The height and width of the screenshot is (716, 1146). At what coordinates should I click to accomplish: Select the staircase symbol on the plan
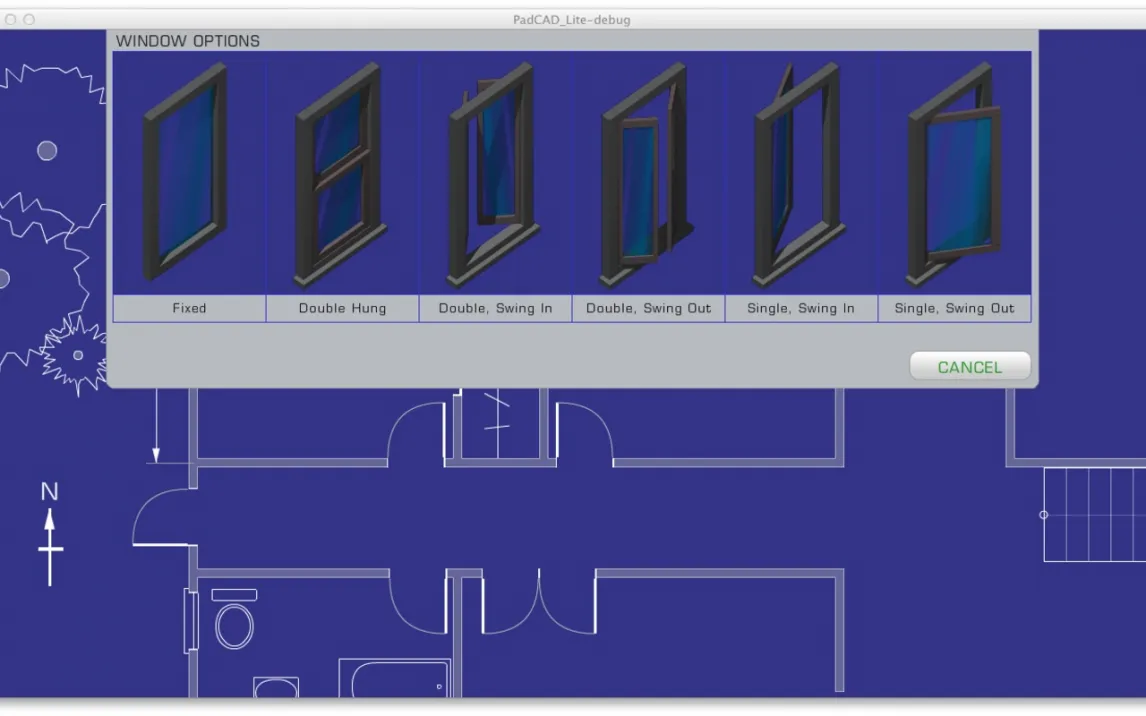(x=1094, y=515)
